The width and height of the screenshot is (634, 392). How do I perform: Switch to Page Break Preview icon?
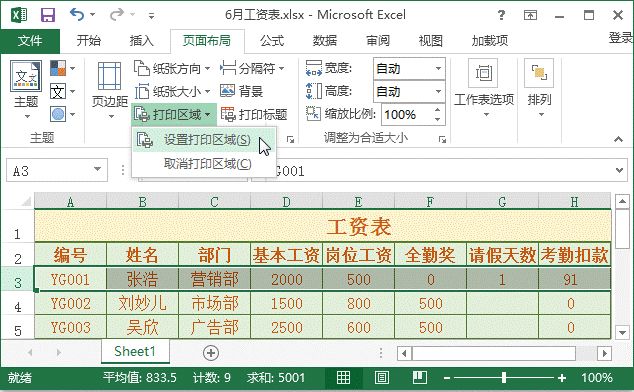[x=420, y=377]
